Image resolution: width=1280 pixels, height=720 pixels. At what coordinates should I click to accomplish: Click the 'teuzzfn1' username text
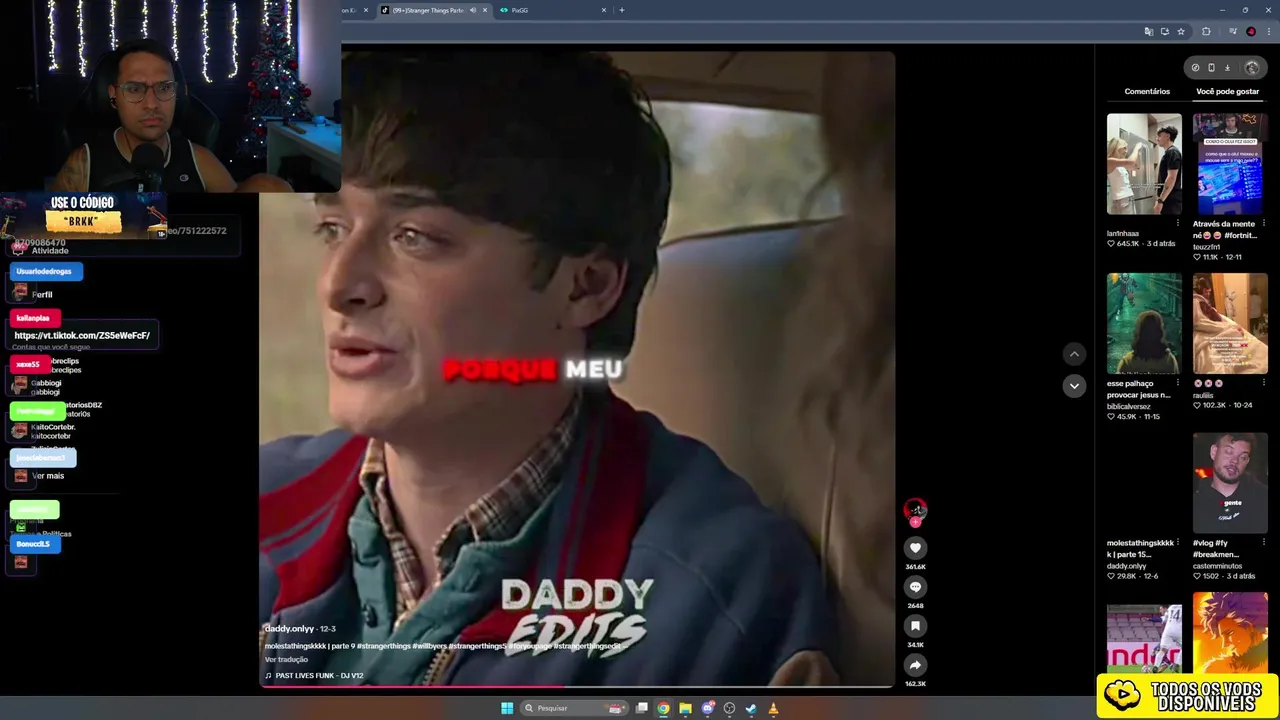[1208, 247]
